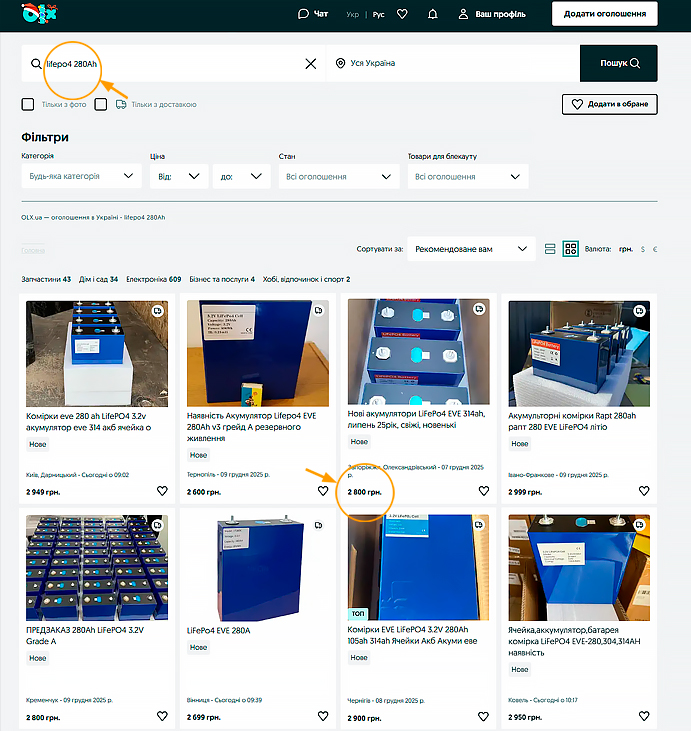691x731 pixels.
Task: Select Запчастини 43 category tab
Action: [x=46, y=279]
